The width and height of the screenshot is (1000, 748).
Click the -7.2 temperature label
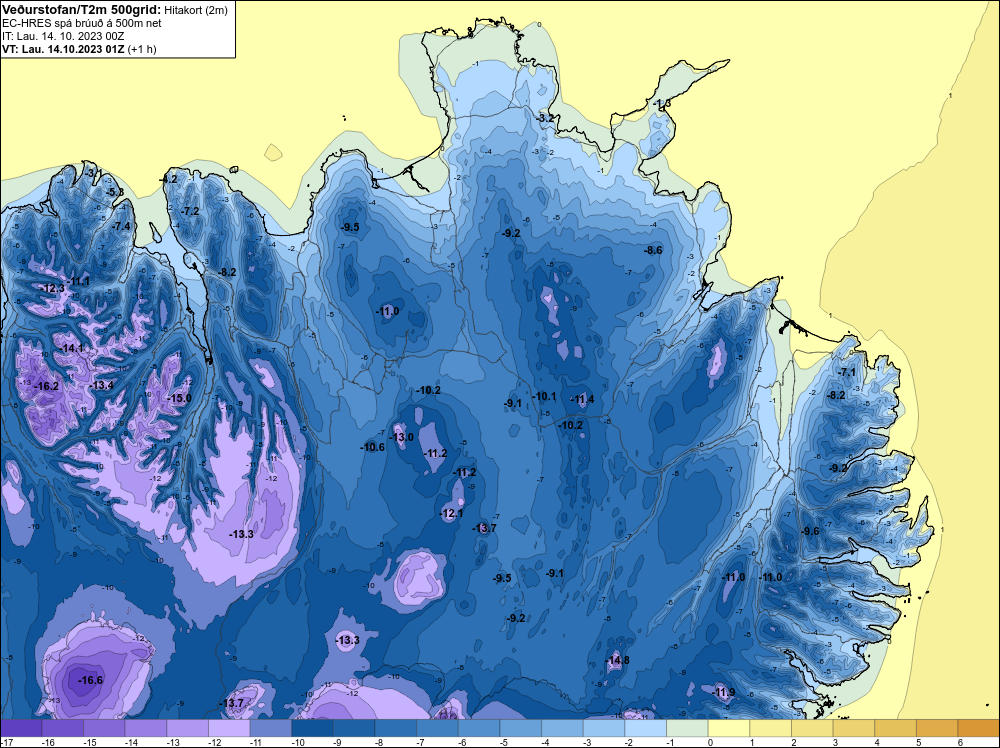[189, 211]
